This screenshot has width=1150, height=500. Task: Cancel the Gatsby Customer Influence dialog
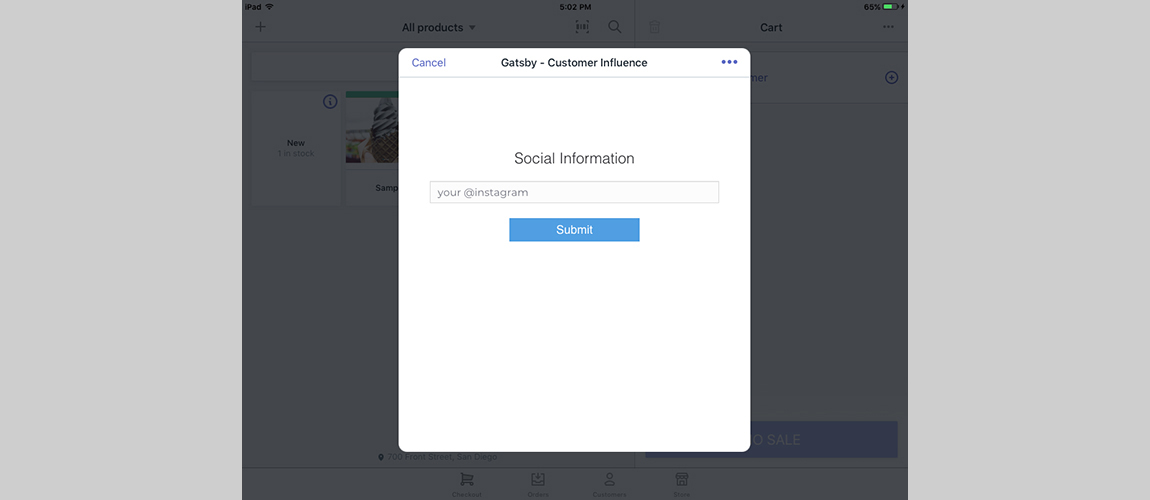(428, 63)
